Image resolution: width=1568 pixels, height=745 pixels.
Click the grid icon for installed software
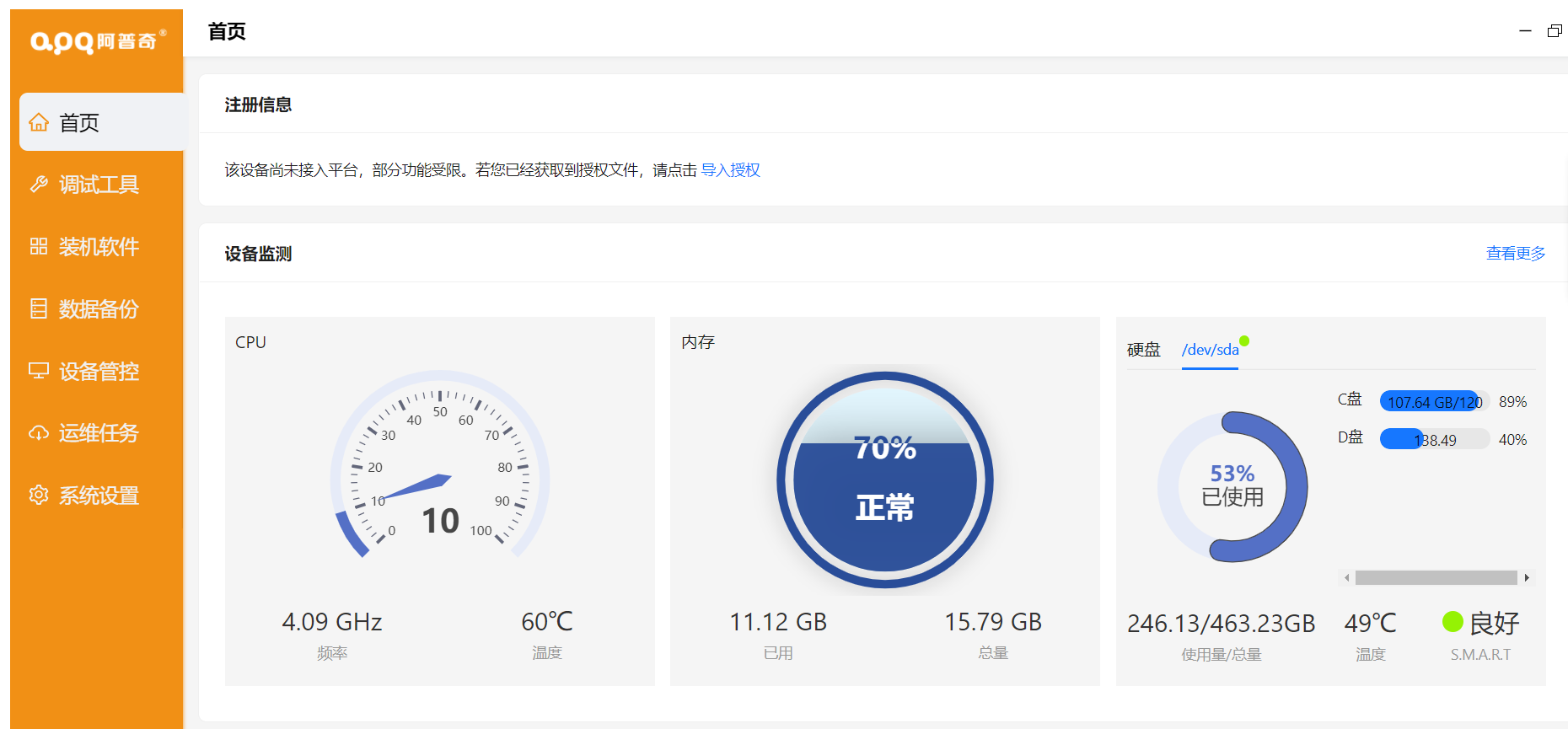pos(39,247)
